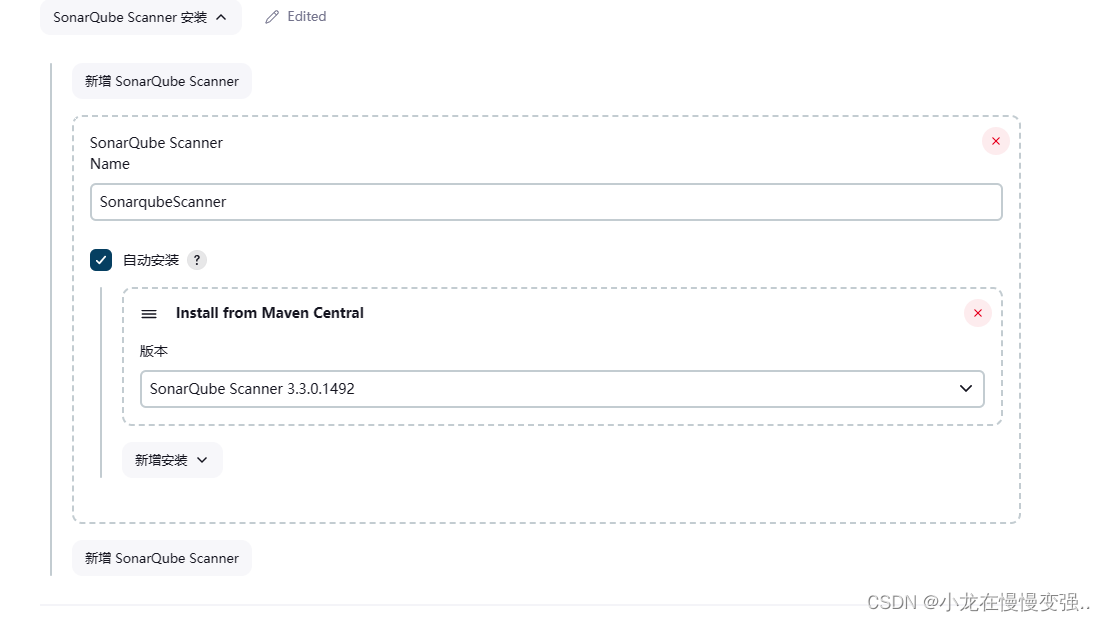Click the up chevron beside SonarQube Scanner 安装

point(221,17)
